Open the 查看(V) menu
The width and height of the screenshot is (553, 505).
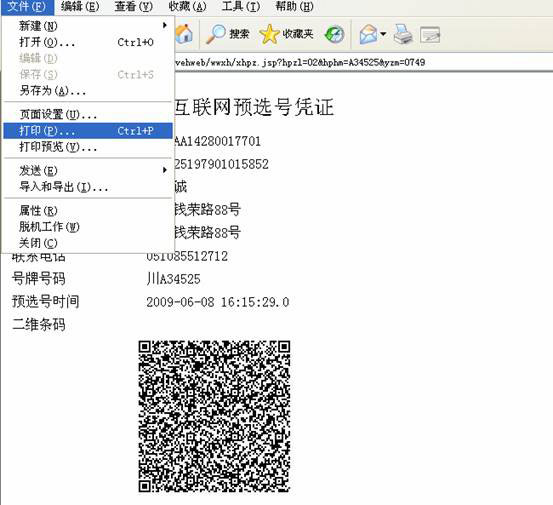(x=134, y=6)
